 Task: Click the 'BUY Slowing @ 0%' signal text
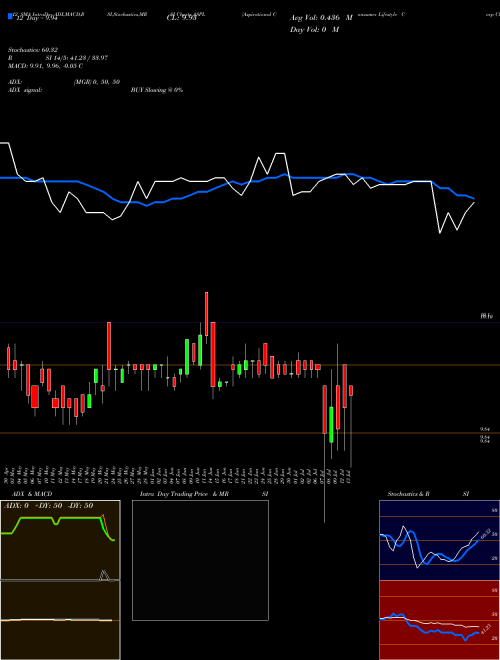click(157, 90)
